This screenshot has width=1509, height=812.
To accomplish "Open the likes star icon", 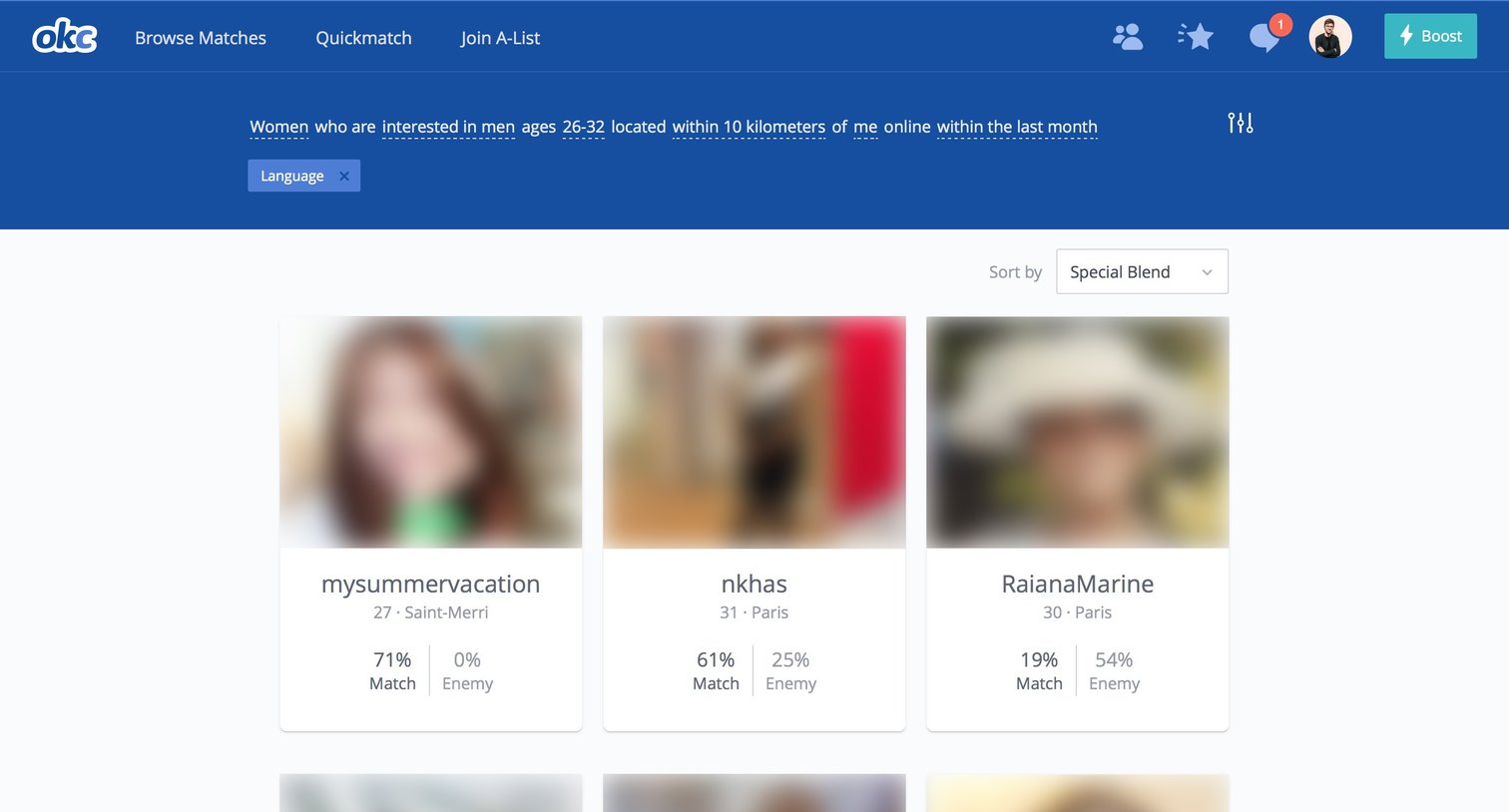I will (x=1196, y=37).
